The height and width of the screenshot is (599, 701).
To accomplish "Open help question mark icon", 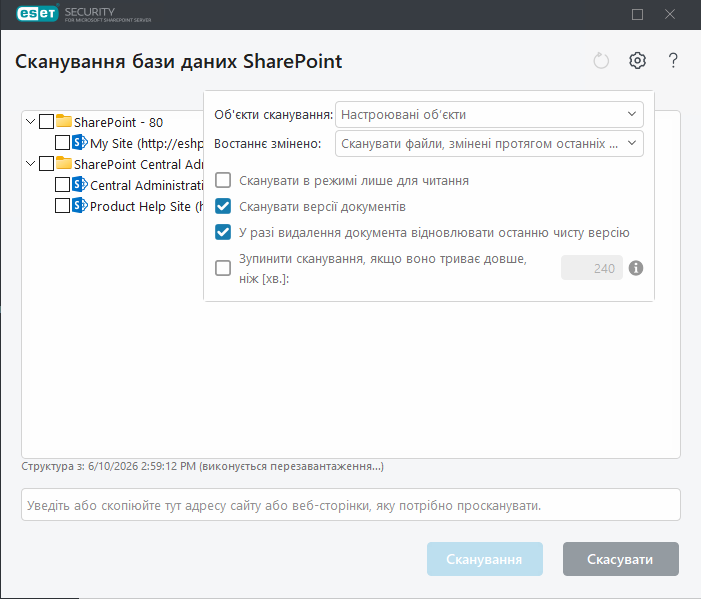I will [673, 60].
